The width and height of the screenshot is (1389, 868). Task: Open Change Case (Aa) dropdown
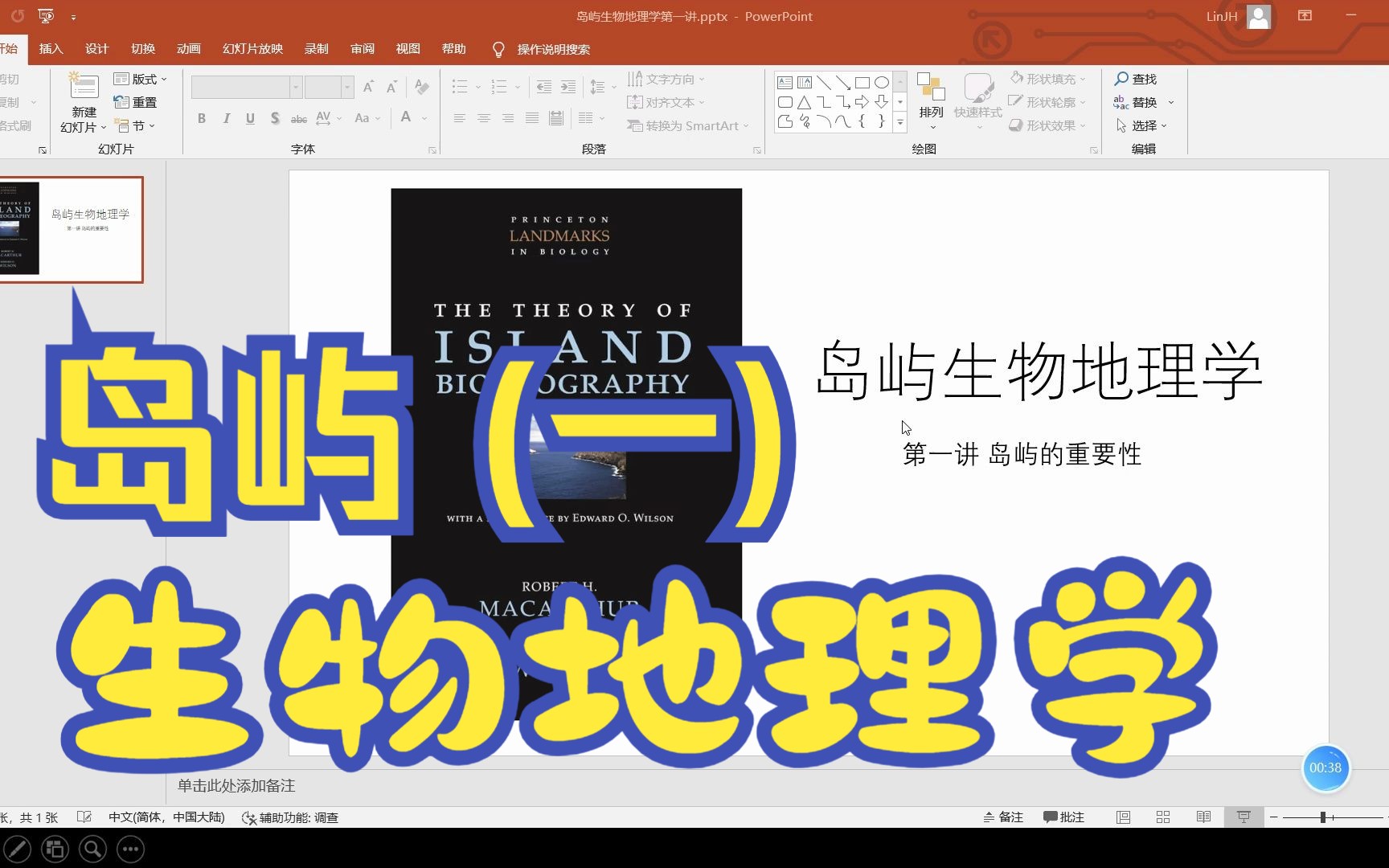click(x=367, y=118)
